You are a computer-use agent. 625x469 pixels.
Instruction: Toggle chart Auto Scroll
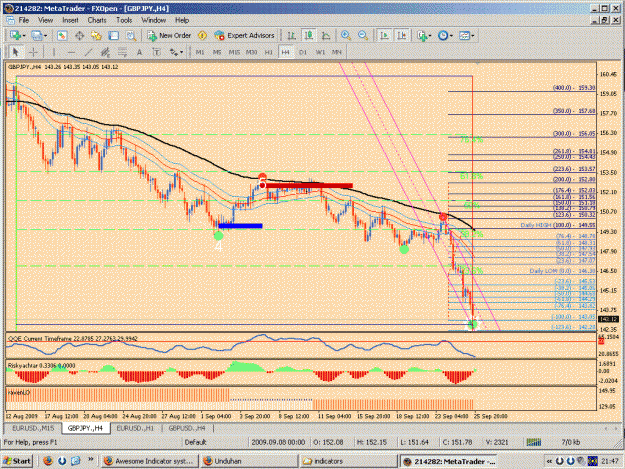click(x=384, y=35)
